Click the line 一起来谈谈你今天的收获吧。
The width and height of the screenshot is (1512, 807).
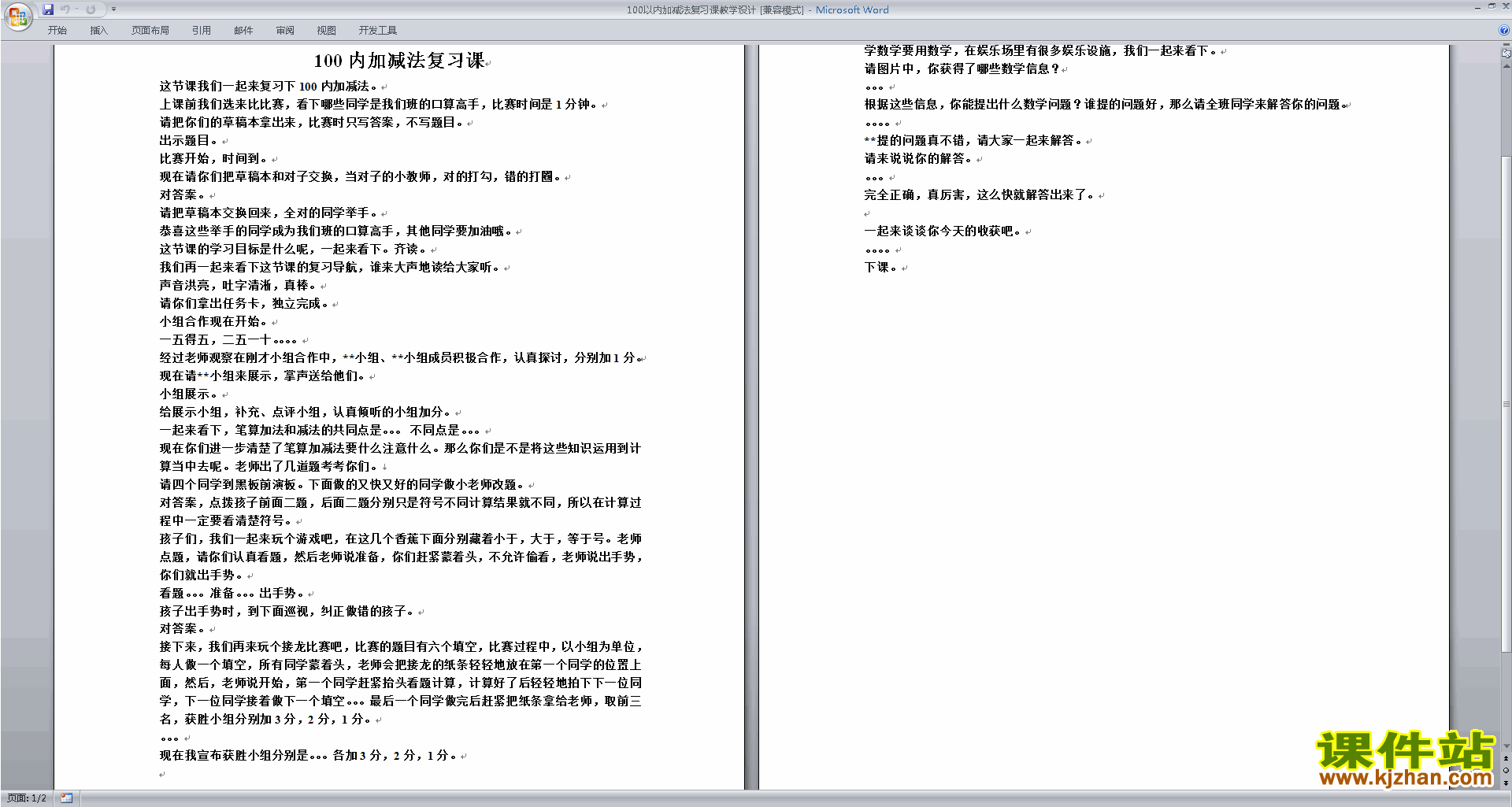click(943, 231)
